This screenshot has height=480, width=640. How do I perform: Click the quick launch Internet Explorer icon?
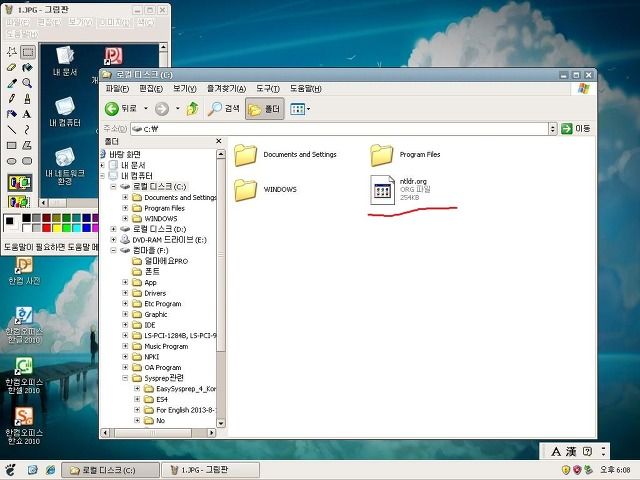50,470
